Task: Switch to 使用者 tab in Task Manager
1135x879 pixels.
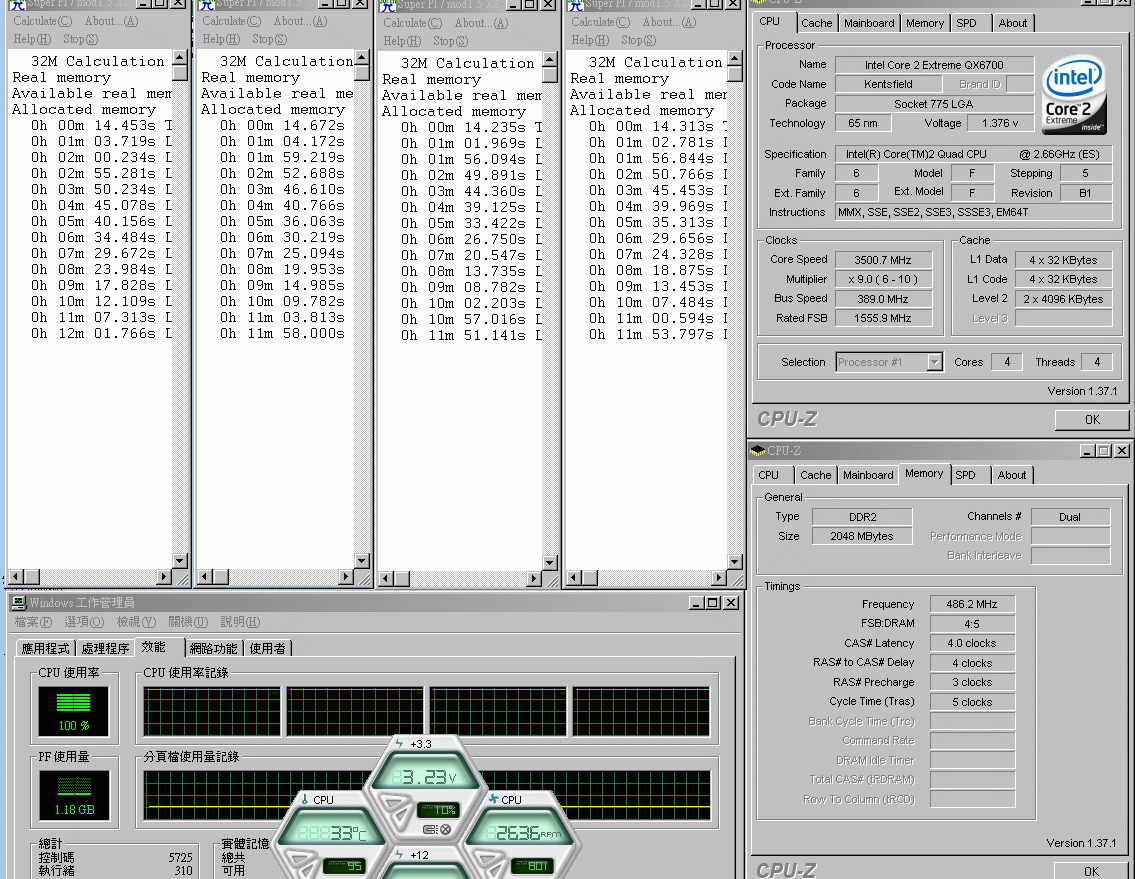Action: [x=267, y=648]
